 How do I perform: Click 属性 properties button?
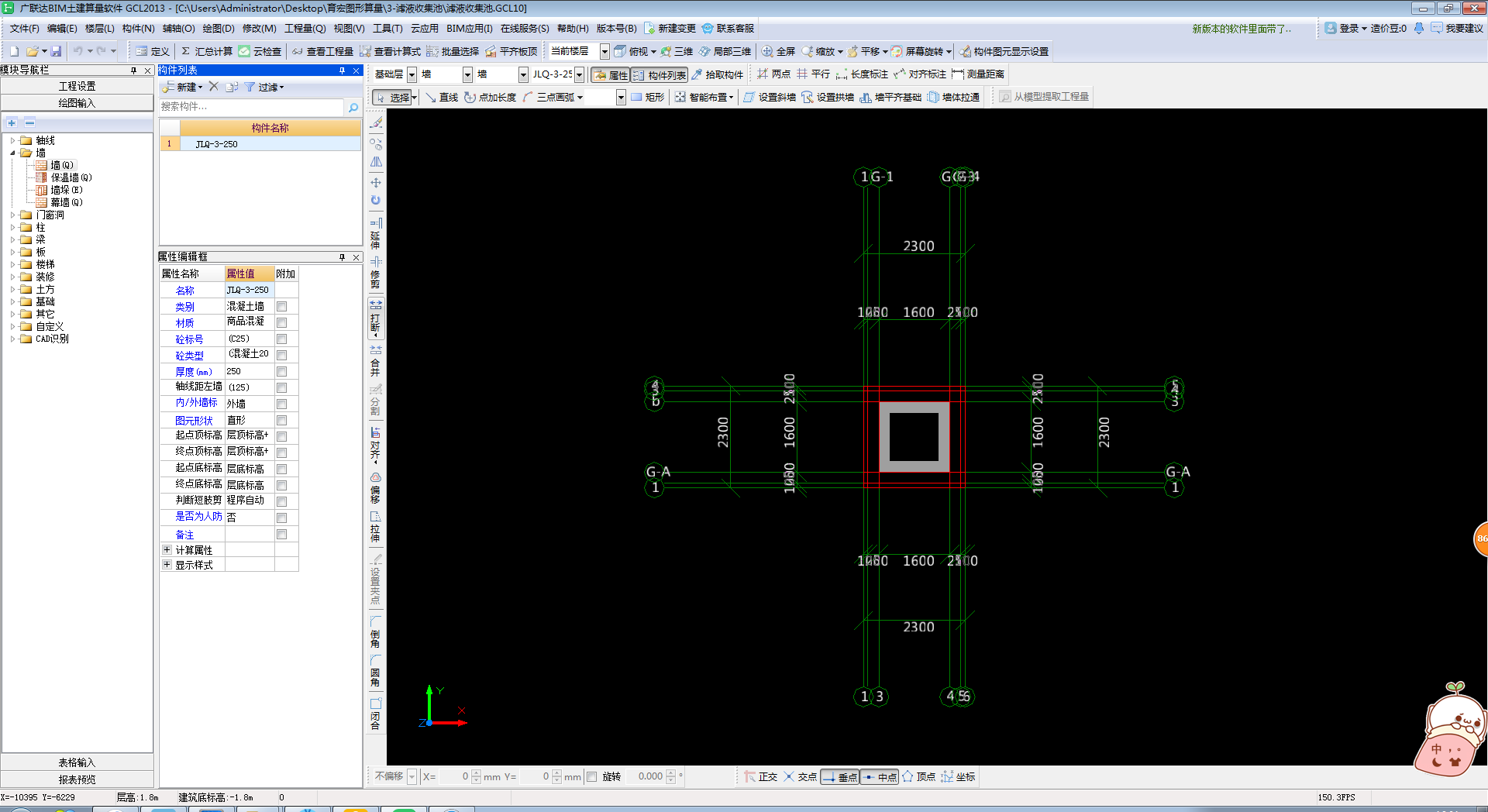[x=610, y=74]
